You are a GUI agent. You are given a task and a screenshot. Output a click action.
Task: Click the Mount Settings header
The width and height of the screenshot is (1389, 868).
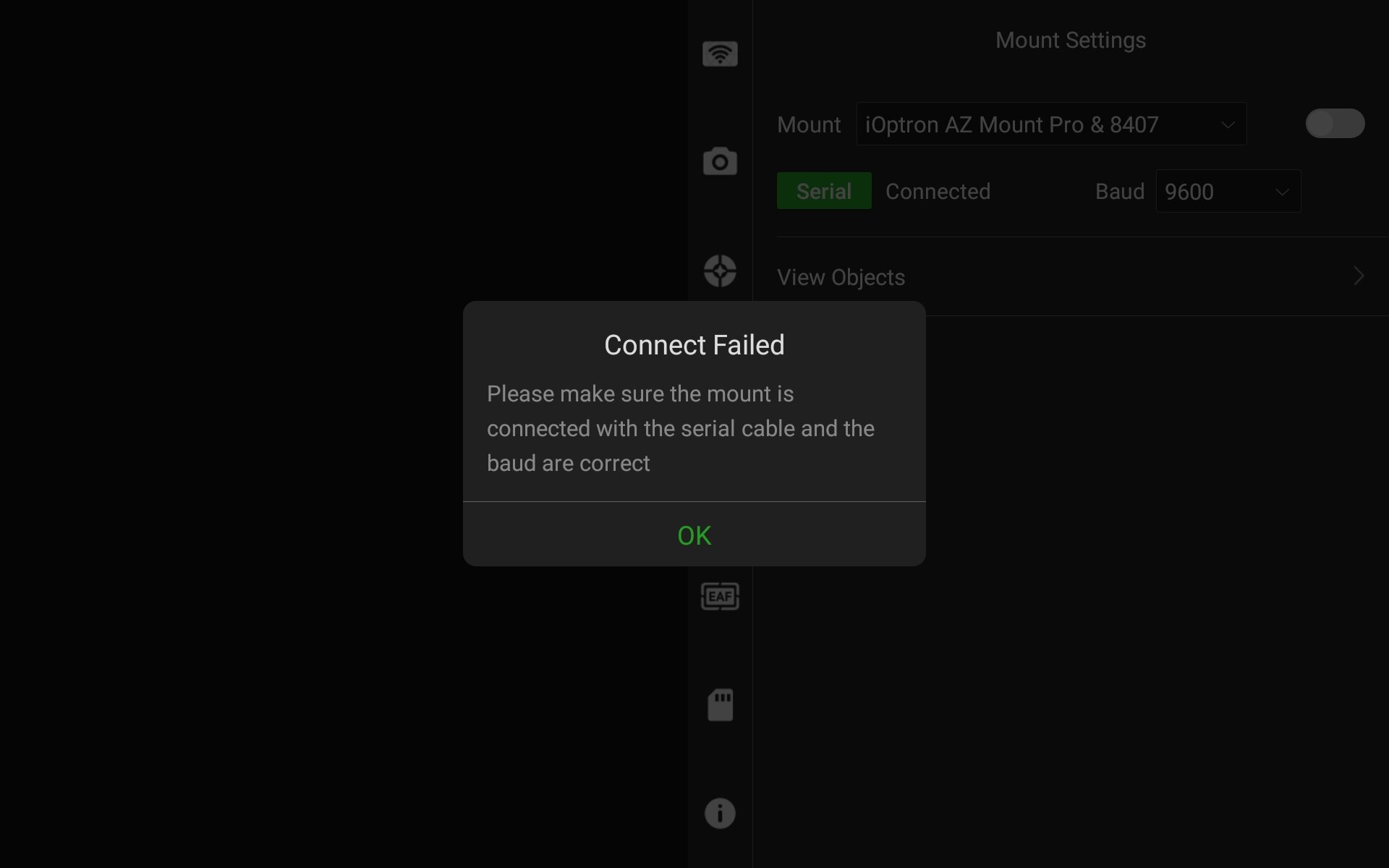coord(1070,41)
